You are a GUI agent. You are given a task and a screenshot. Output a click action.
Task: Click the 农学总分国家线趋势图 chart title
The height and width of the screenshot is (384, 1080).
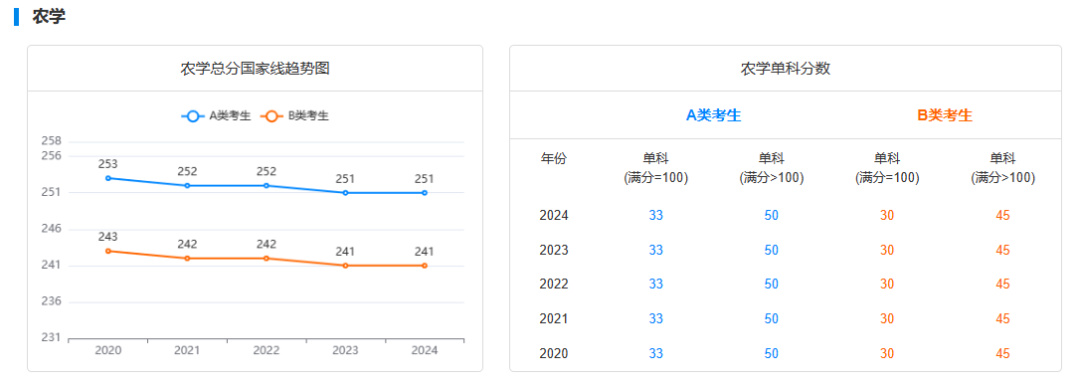(x=255, y=69)
